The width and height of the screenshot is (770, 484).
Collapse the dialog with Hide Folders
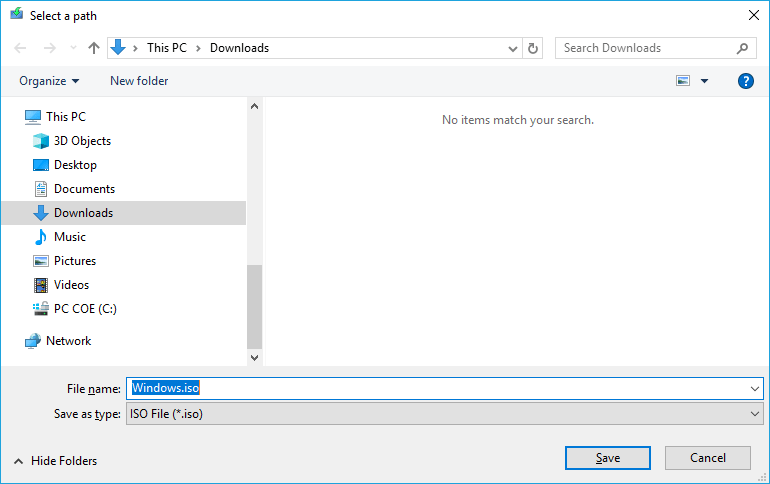55,461
